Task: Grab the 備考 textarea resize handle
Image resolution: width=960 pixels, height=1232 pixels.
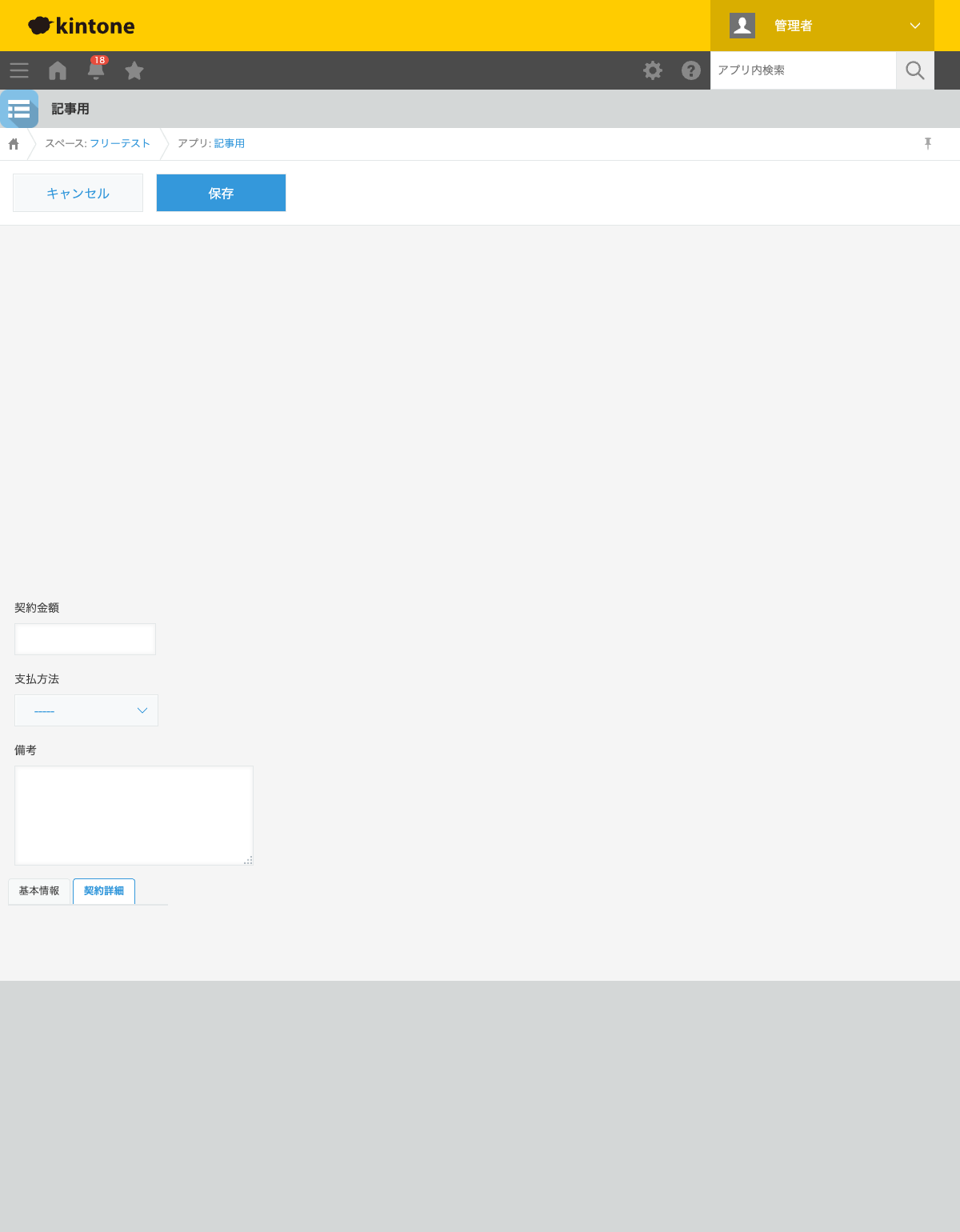Action: click(248, 860)
